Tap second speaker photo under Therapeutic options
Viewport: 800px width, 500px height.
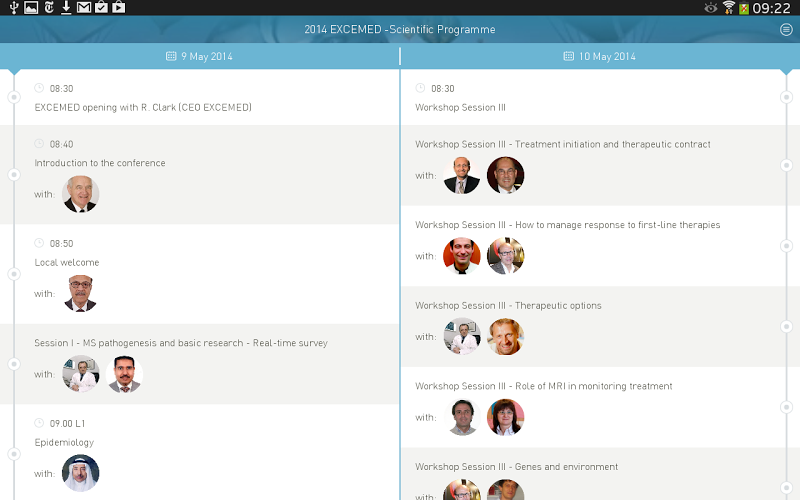coord(506,336)
